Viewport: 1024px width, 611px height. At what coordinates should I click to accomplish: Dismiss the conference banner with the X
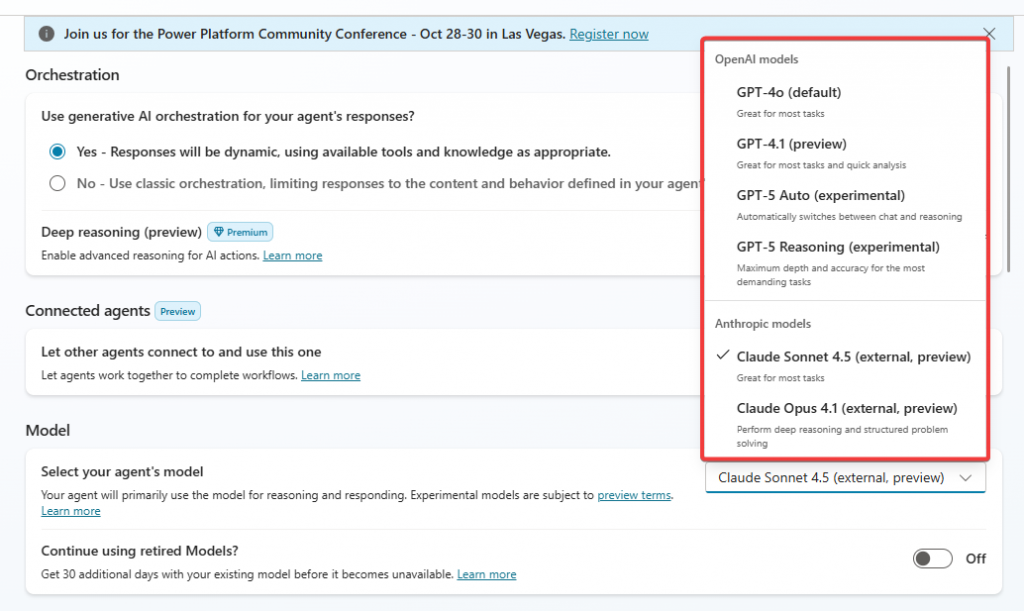tap(989, 33)
